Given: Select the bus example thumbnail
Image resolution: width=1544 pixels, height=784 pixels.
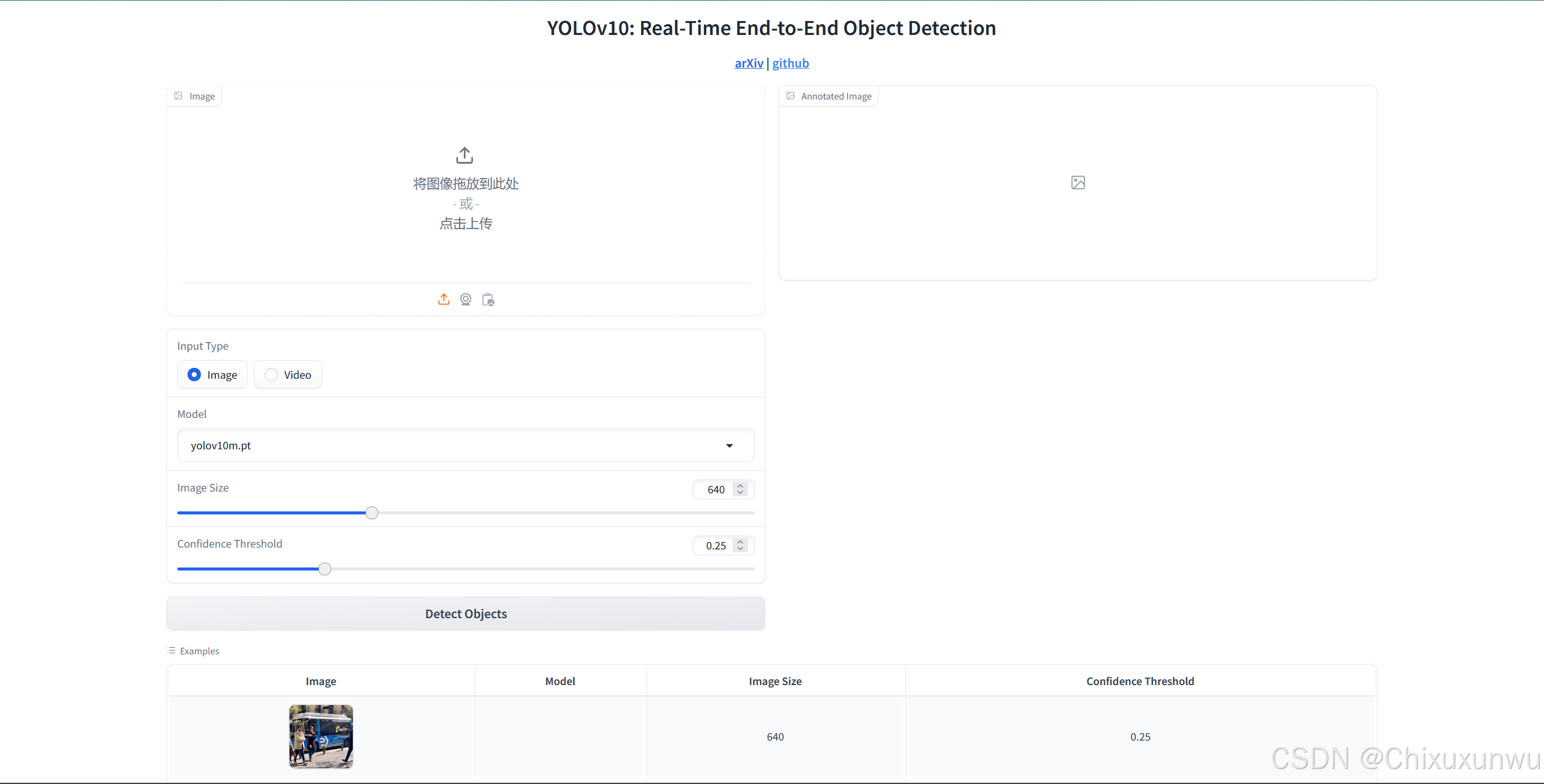Looking at the screenshot, I should point(321,736).
